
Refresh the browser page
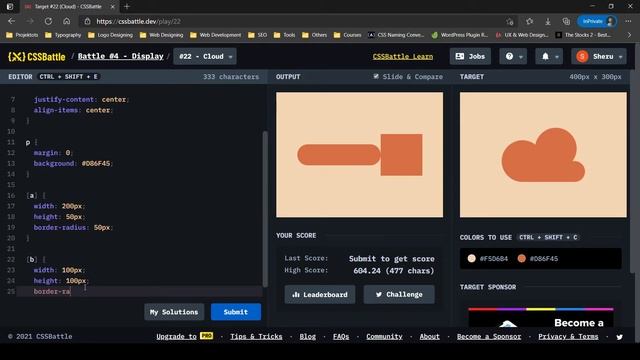[48, 21]
